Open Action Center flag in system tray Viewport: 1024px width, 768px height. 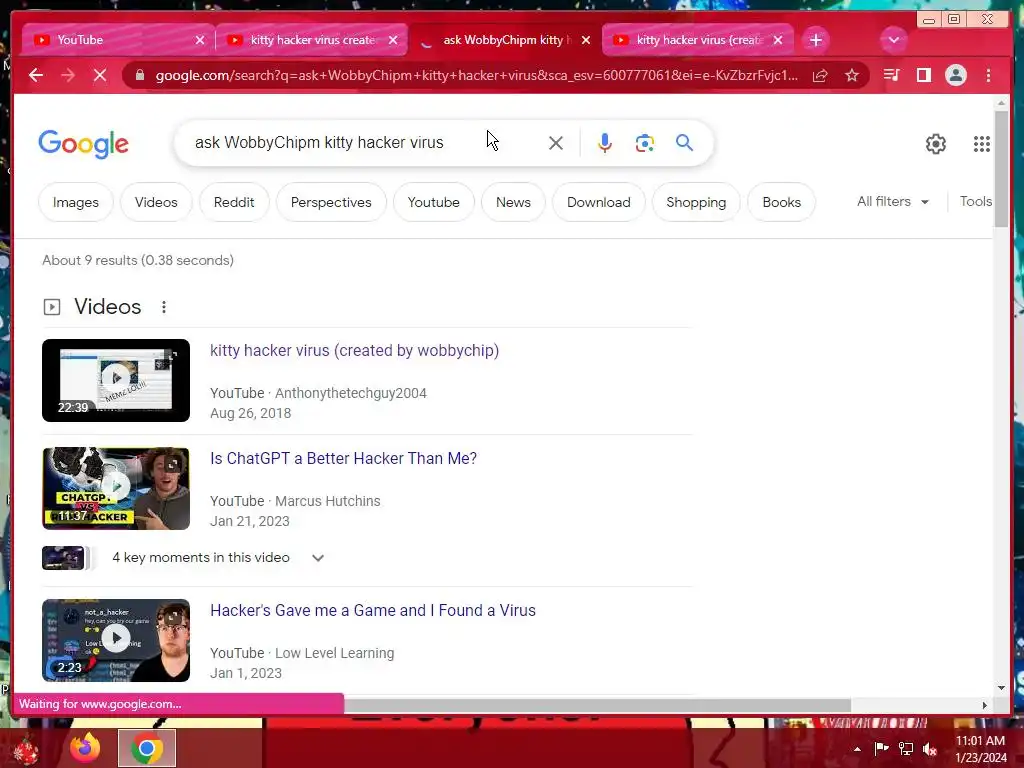882,748
